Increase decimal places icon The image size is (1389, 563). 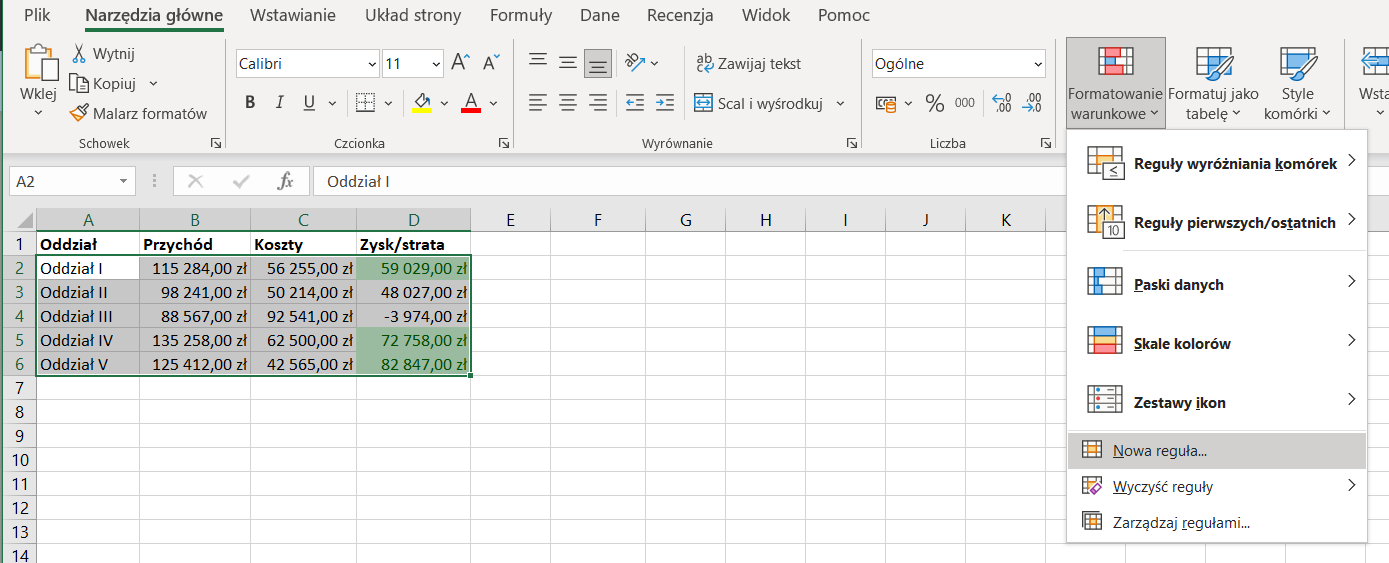[1001, 103]
